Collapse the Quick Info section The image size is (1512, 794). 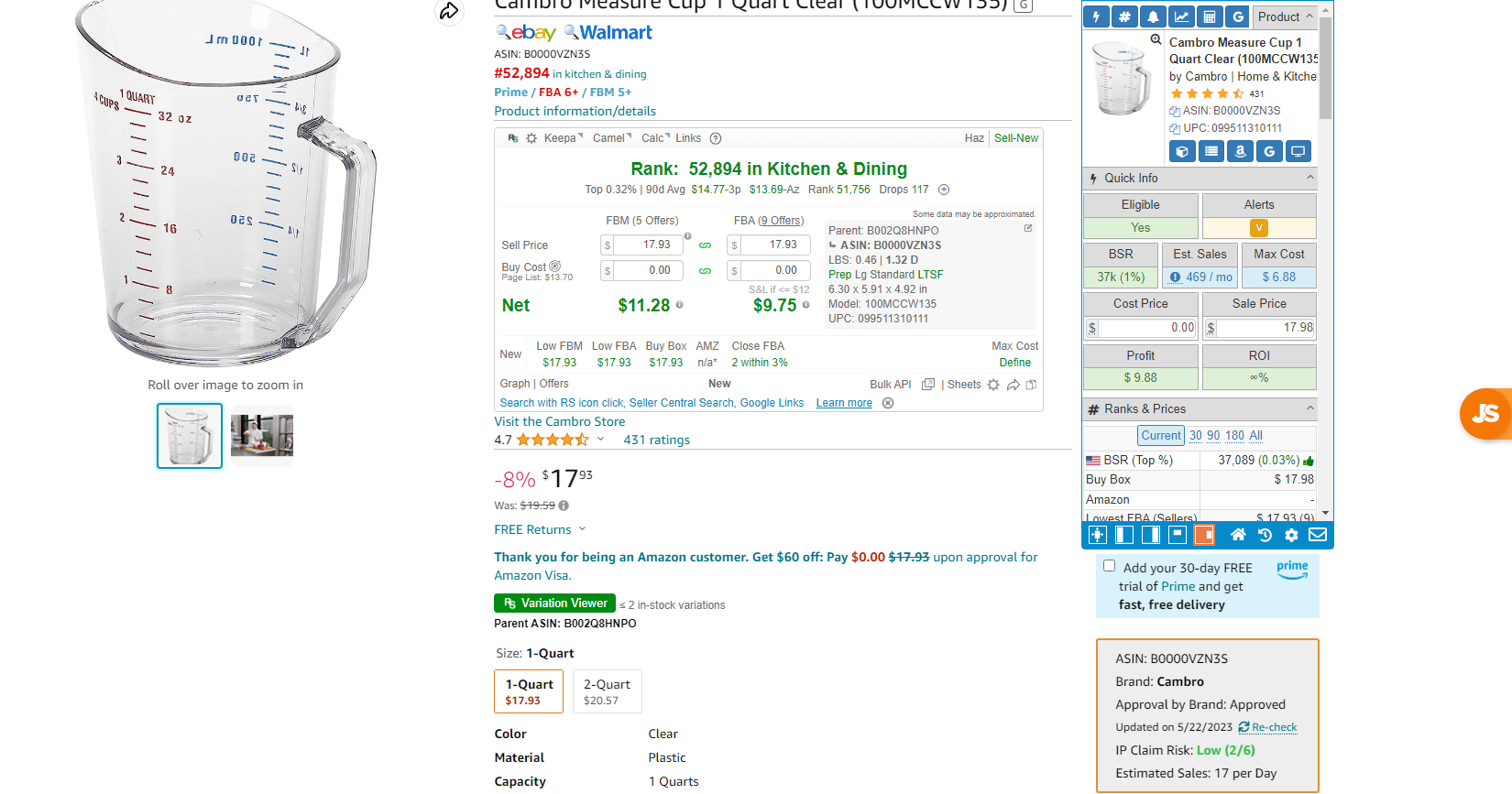tap(1309, 178)
